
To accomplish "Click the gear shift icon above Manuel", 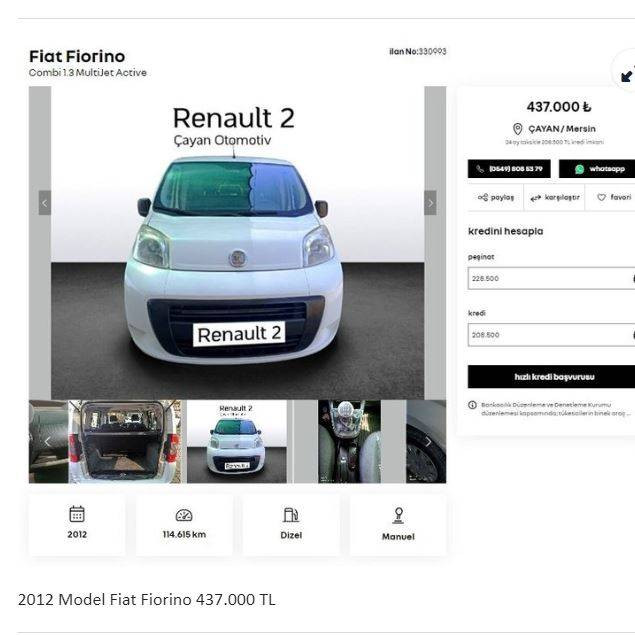I will [398, 515].
